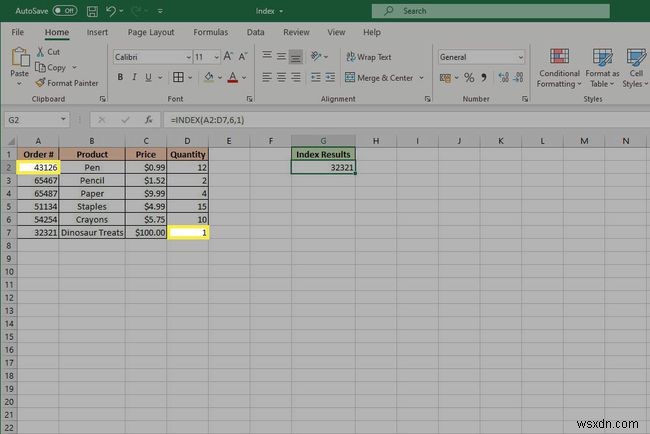Decrease font size with smaller A icon
Screen dimensions: 650x434
243,57
